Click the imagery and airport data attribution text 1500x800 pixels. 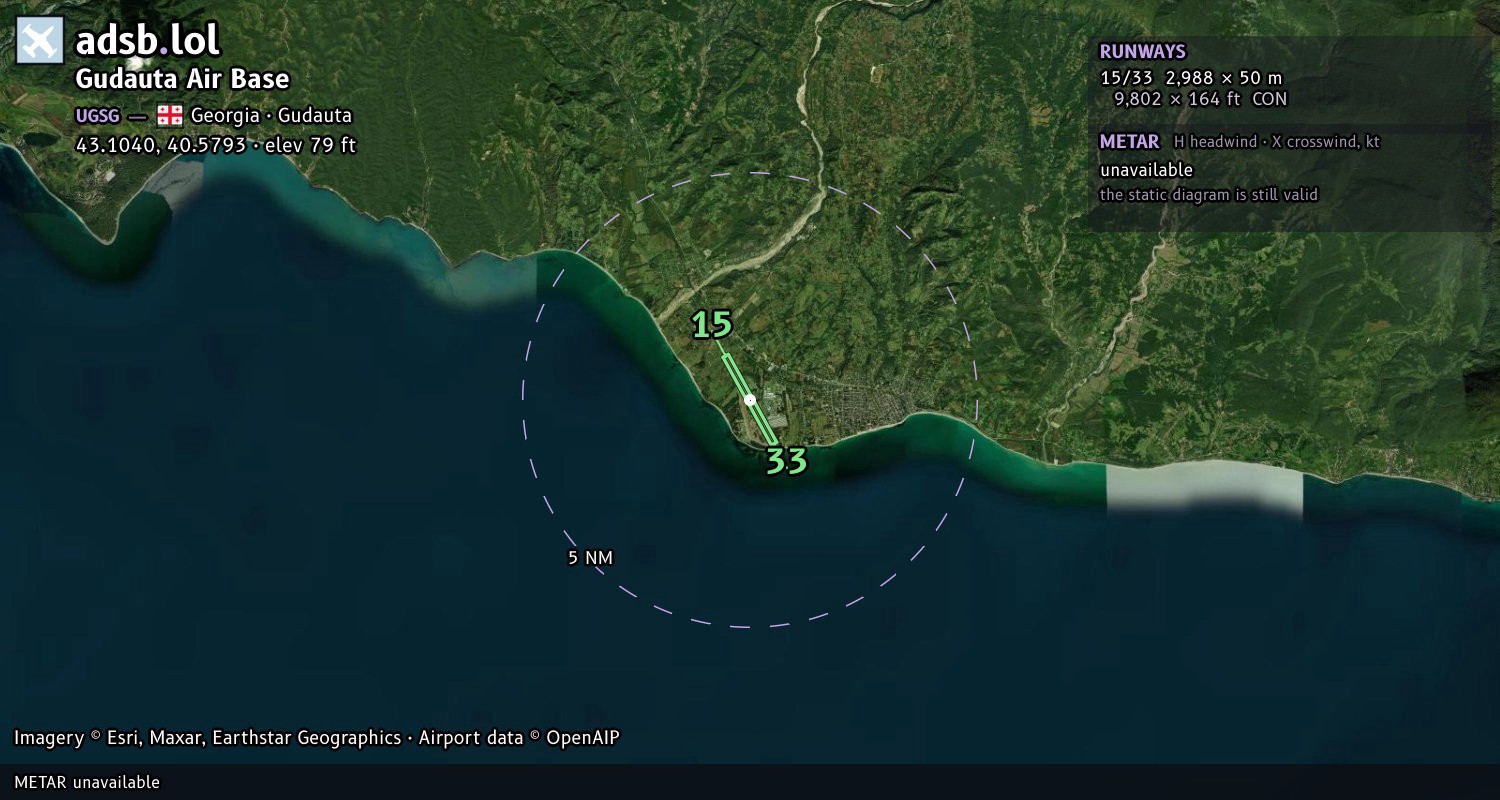click(x=317, y=738)
